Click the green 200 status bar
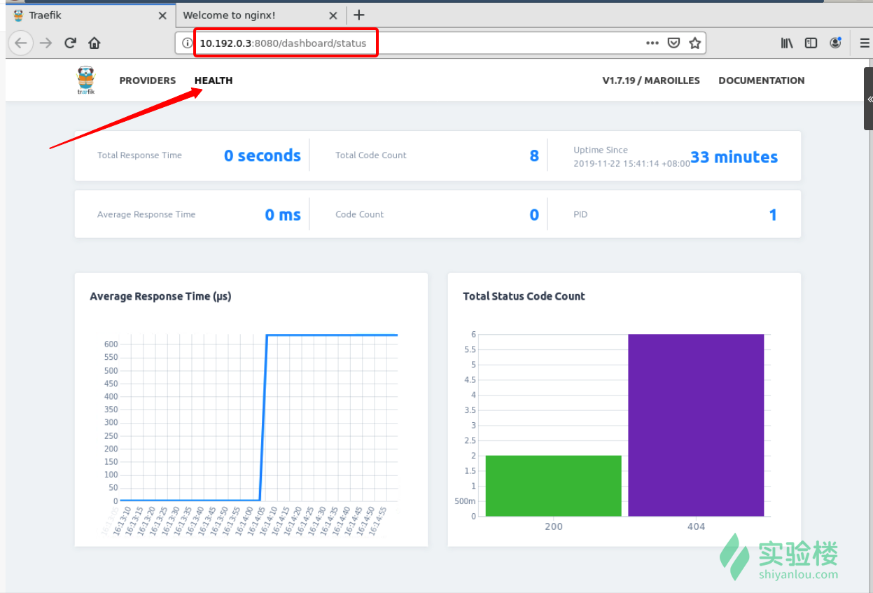Screen dimensions: 873x593 pos(553,486)
